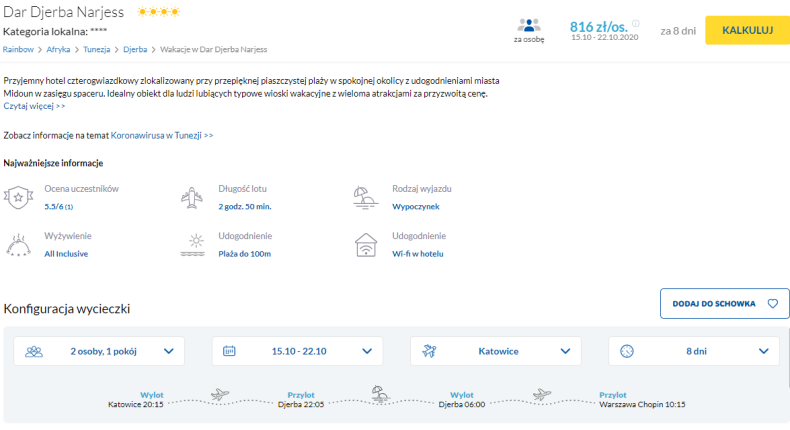Click the info icon next to 816 zł/os.
790x430 pixels.
tap(636, 23)
